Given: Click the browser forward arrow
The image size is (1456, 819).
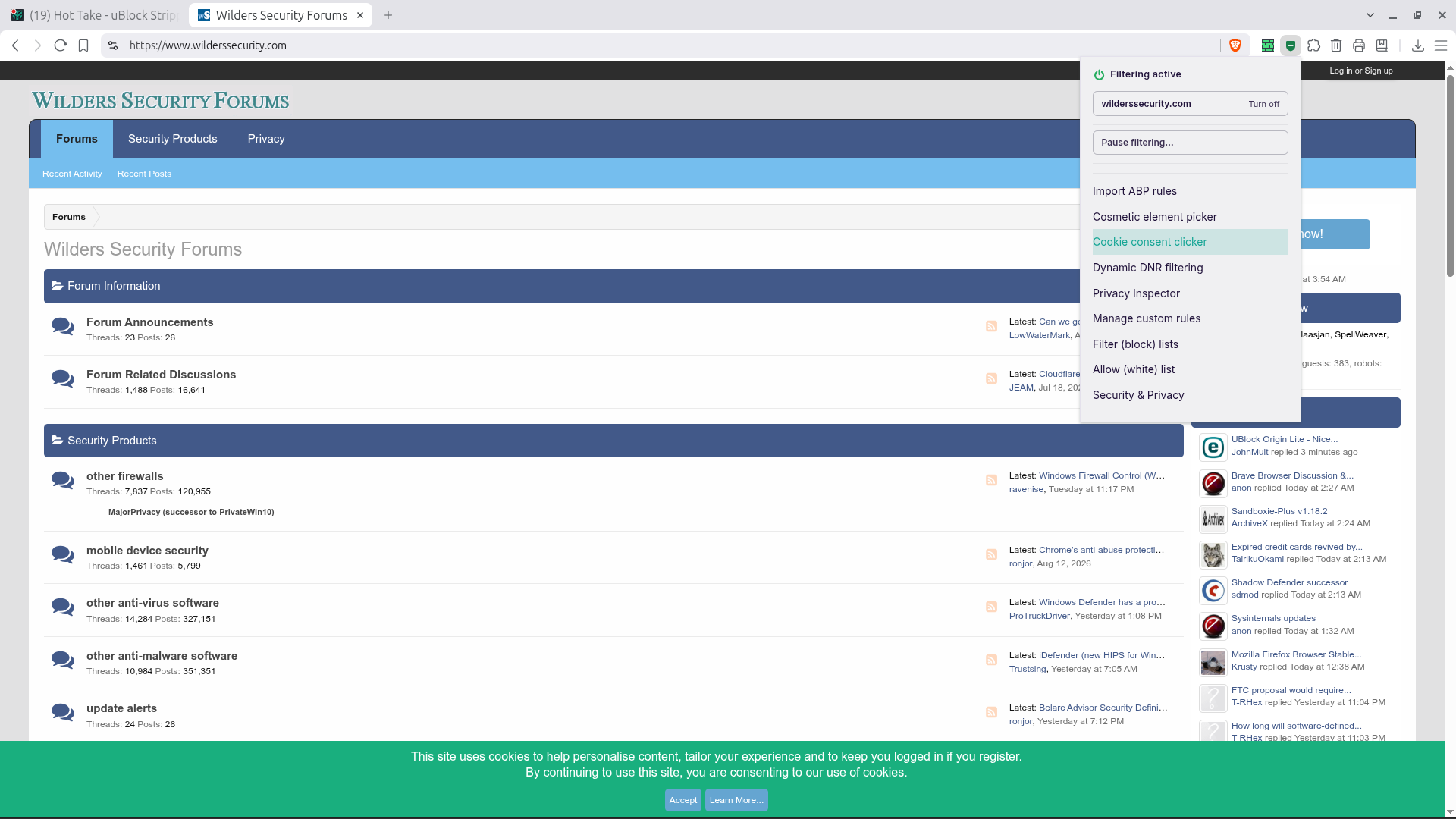Looking at the screenshot, I should point(38,45).
